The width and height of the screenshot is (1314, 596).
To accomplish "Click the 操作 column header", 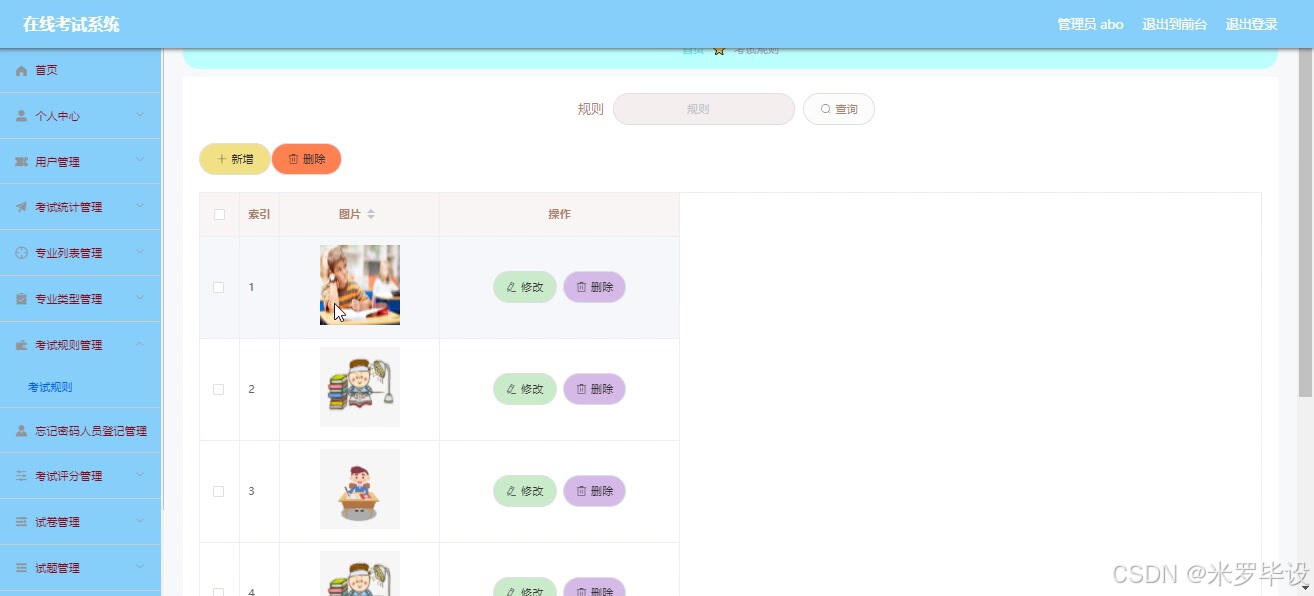I will tap(559, 214).
